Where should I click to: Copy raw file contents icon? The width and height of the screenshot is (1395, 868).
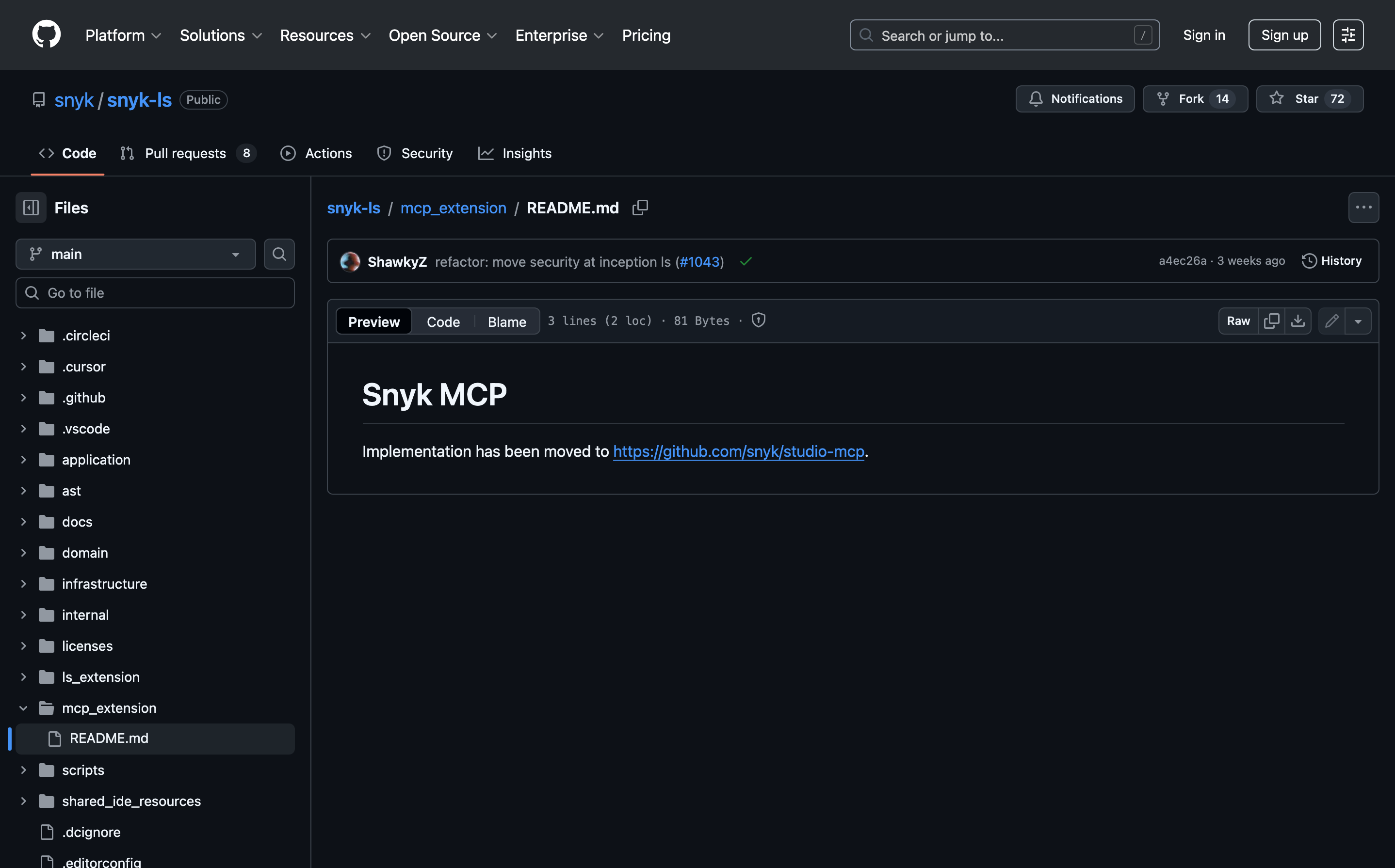point(1272,321)
